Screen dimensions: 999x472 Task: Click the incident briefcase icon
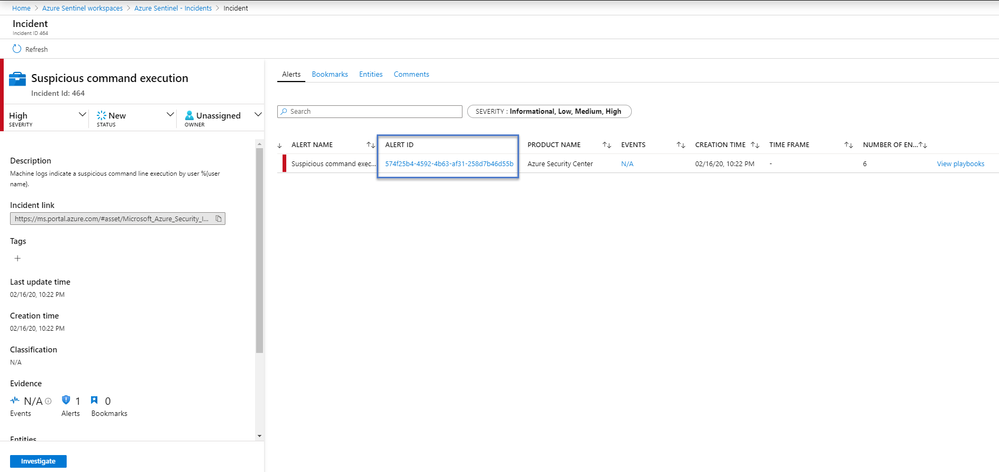18,79
